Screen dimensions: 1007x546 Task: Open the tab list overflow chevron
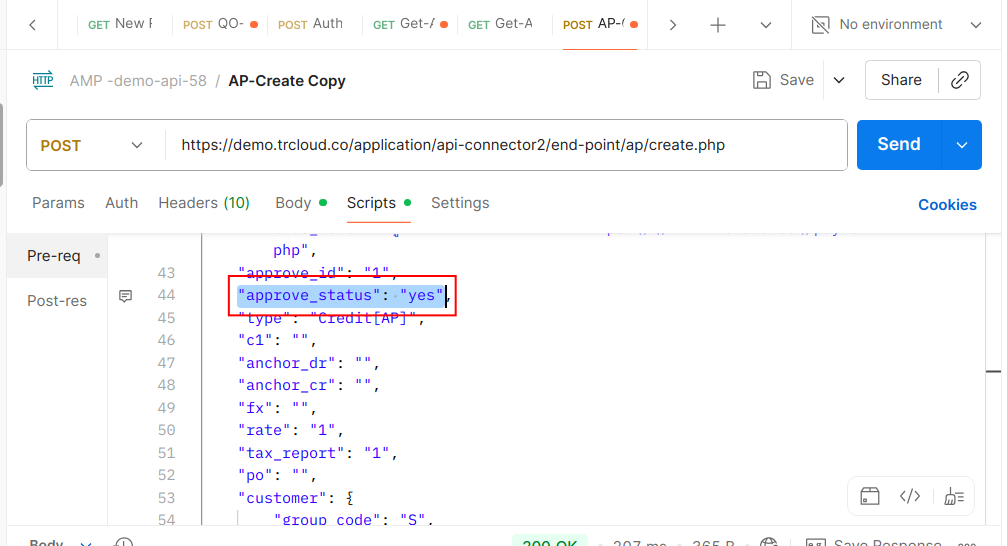tap(766, 25)
